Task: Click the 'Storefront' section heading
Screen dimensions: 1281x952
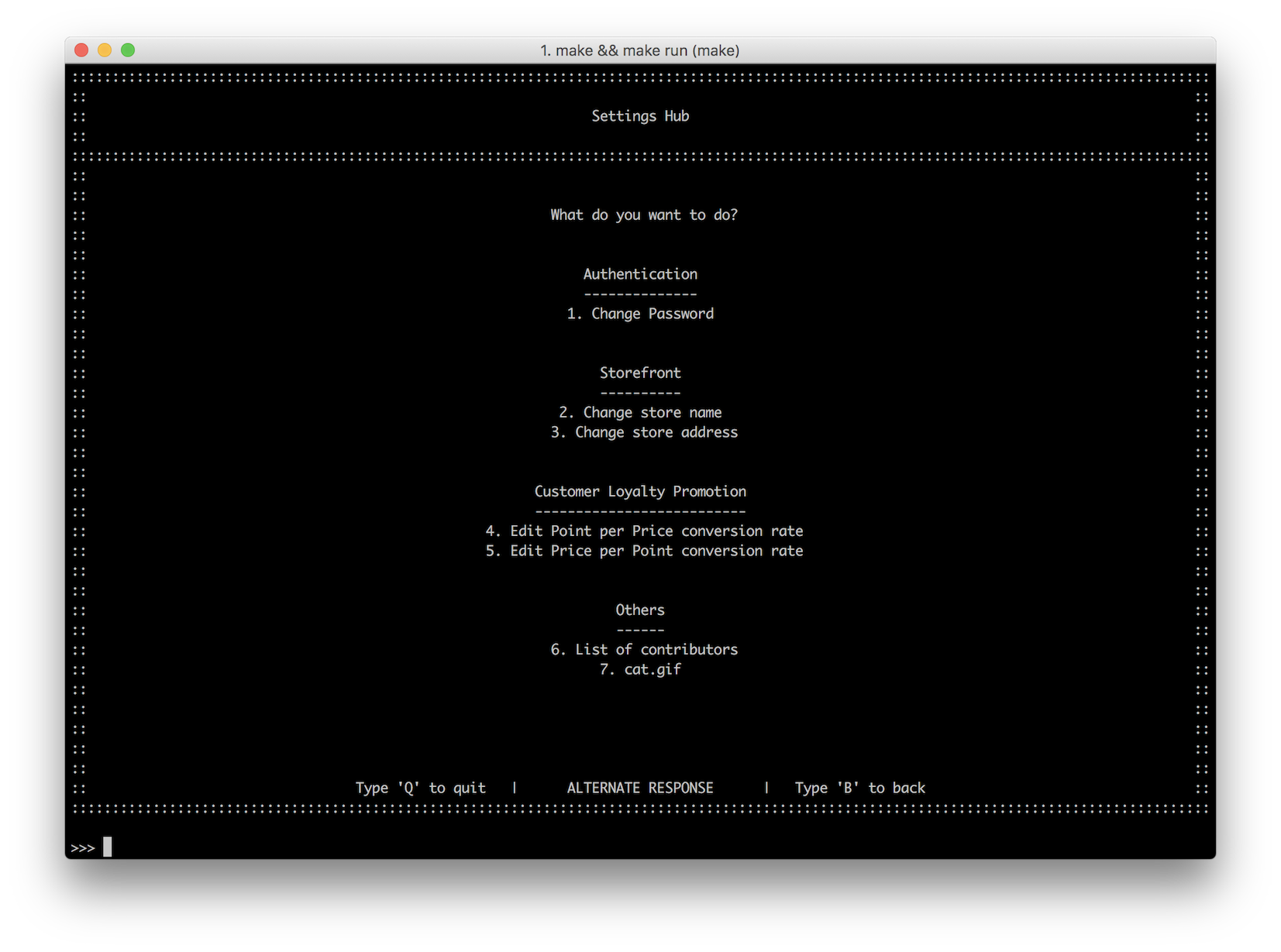Action: [x=640, y=373]
